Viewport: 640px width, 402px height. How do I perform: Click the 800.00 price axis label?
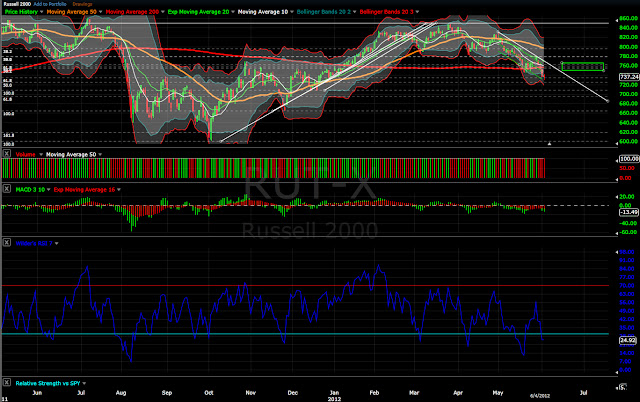point(629,47)
